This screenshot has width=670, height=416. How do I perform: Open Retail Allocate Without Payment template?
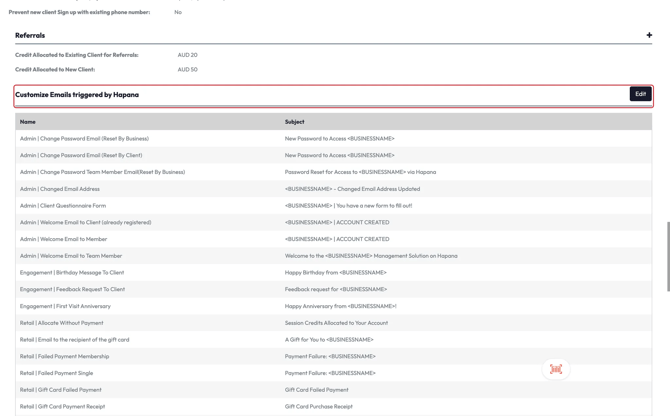pos(62,323)
